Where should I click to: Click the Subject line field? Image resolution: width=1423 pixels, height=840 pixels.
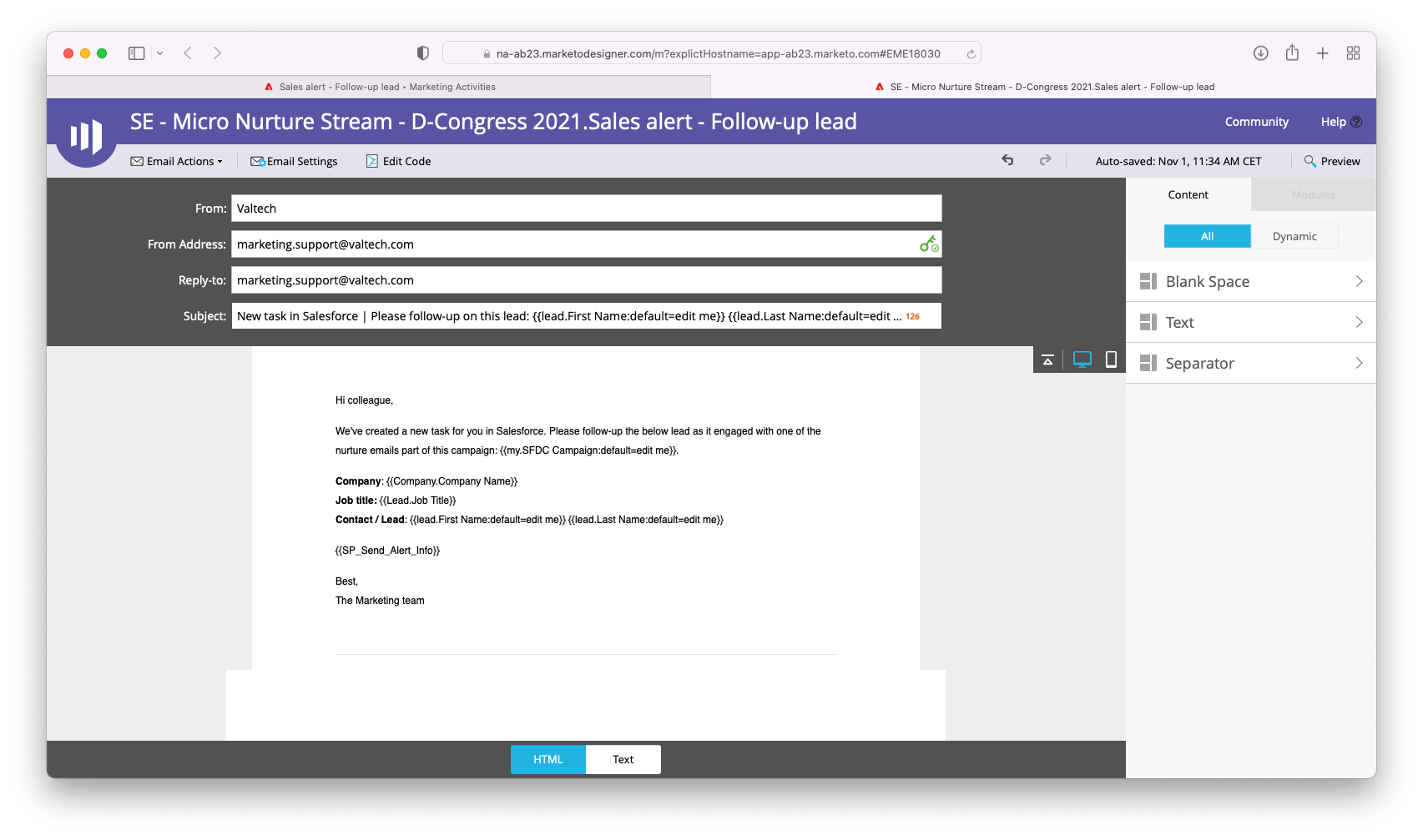coord(587,316)
